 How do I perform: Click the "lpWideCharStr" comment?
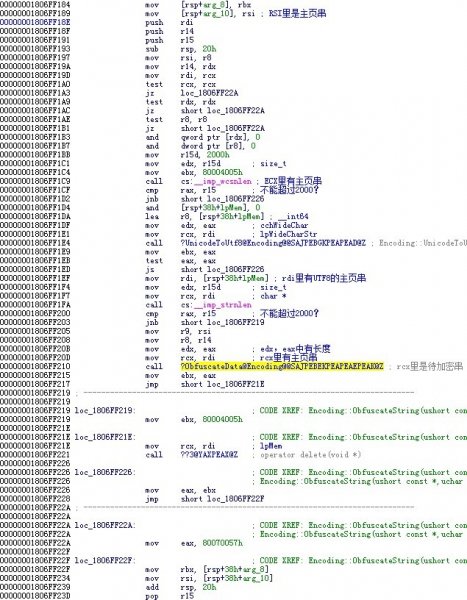[x=288, y=234]
